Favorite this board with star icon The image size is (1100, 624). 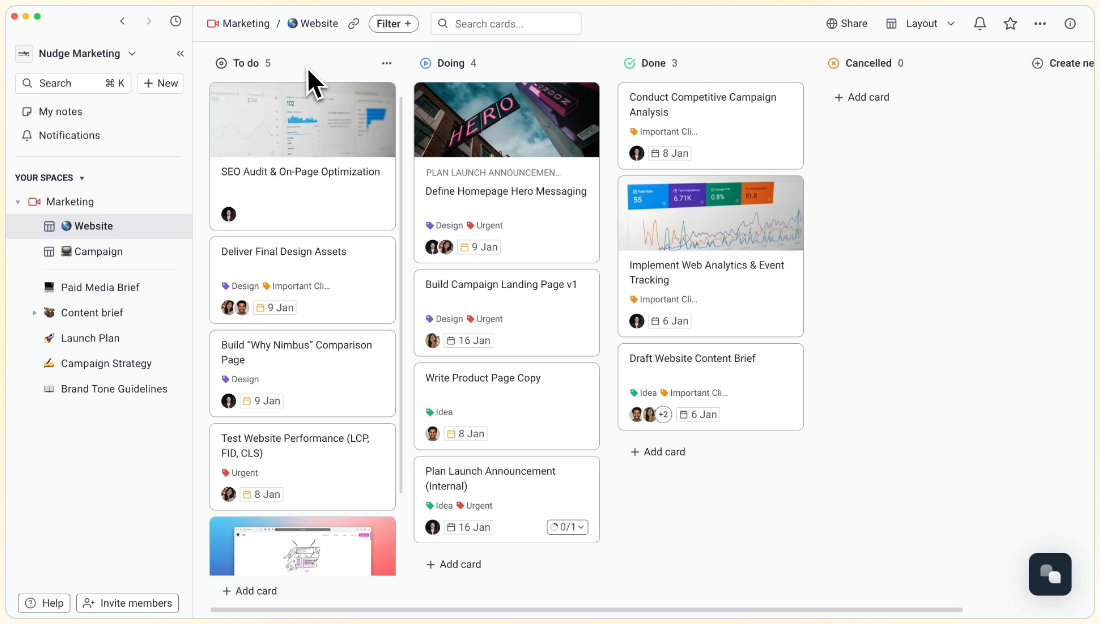[1010, 23]
